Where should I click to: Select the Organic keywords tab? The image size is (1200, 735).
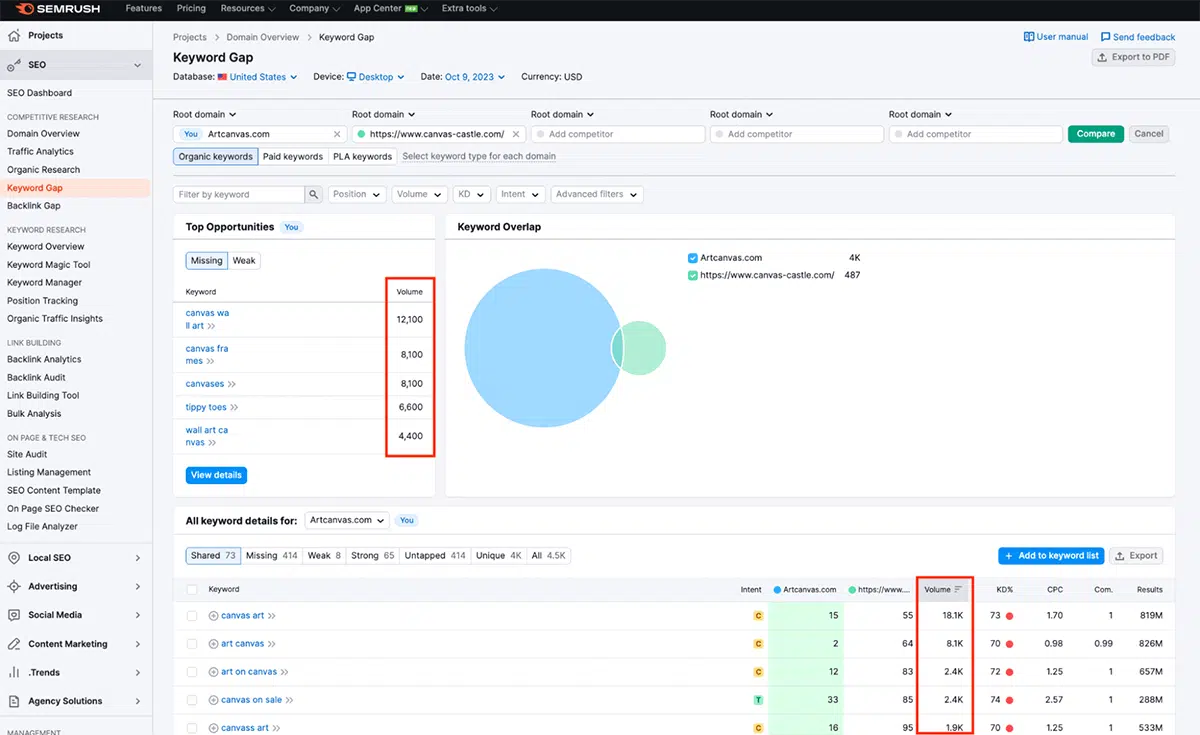pos(215,156)
